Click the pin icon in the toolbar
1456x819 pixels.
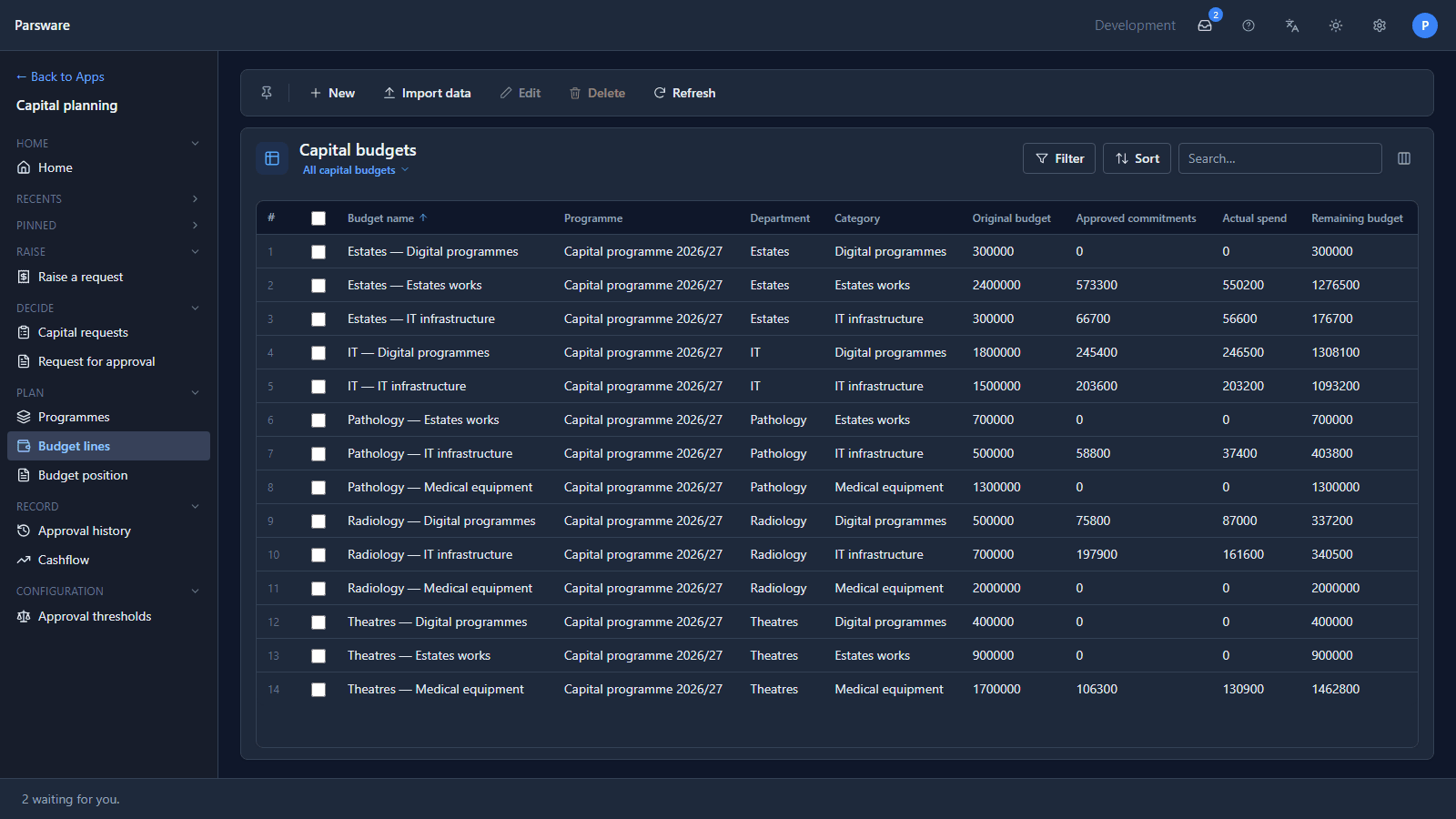(x=267, y=93)
